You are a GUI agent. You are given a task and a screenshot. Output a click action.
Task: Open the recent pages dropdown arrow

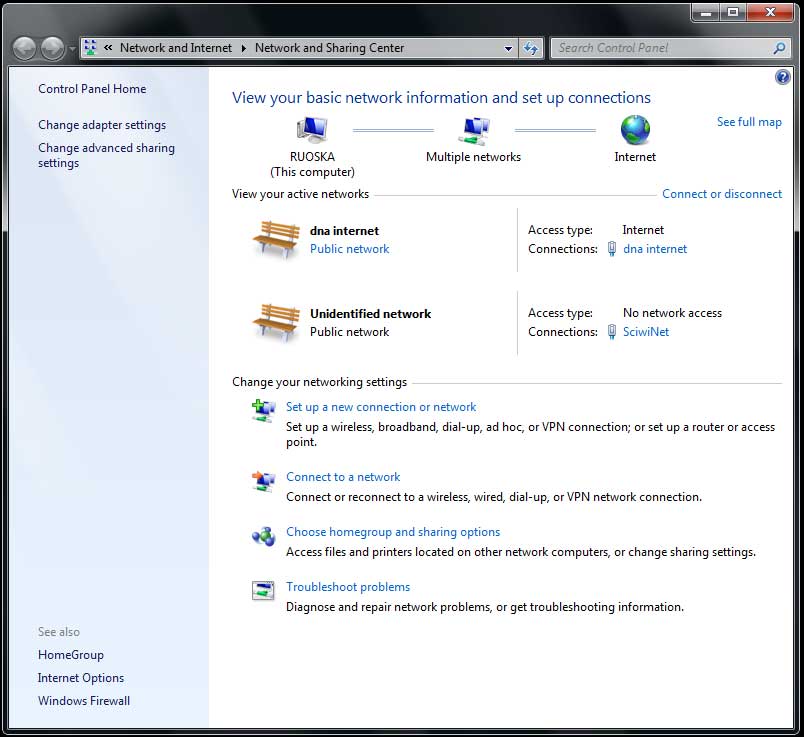[x=72, y=49]
